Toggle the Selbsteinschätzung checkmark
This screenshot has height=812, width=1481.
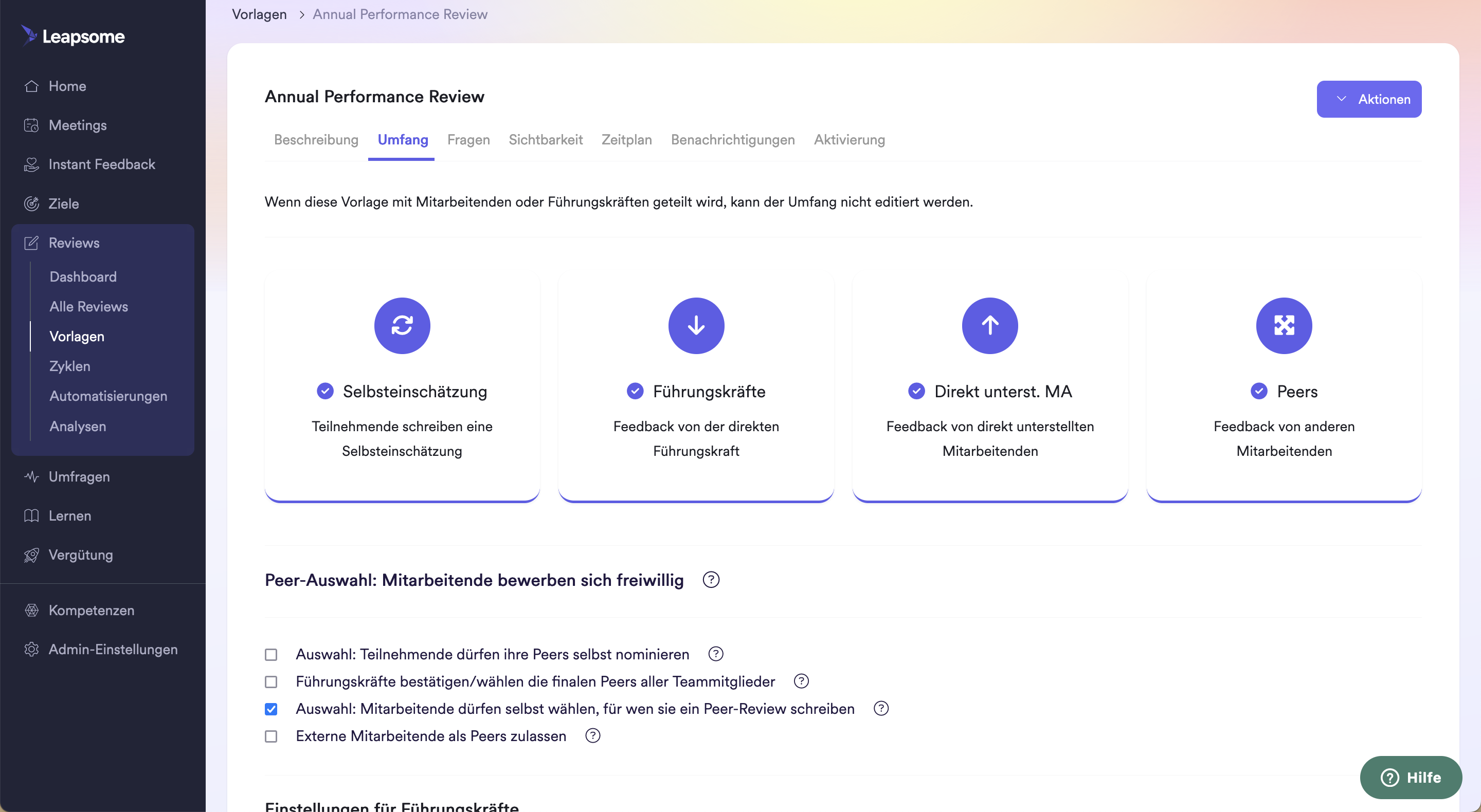point(326,391)
